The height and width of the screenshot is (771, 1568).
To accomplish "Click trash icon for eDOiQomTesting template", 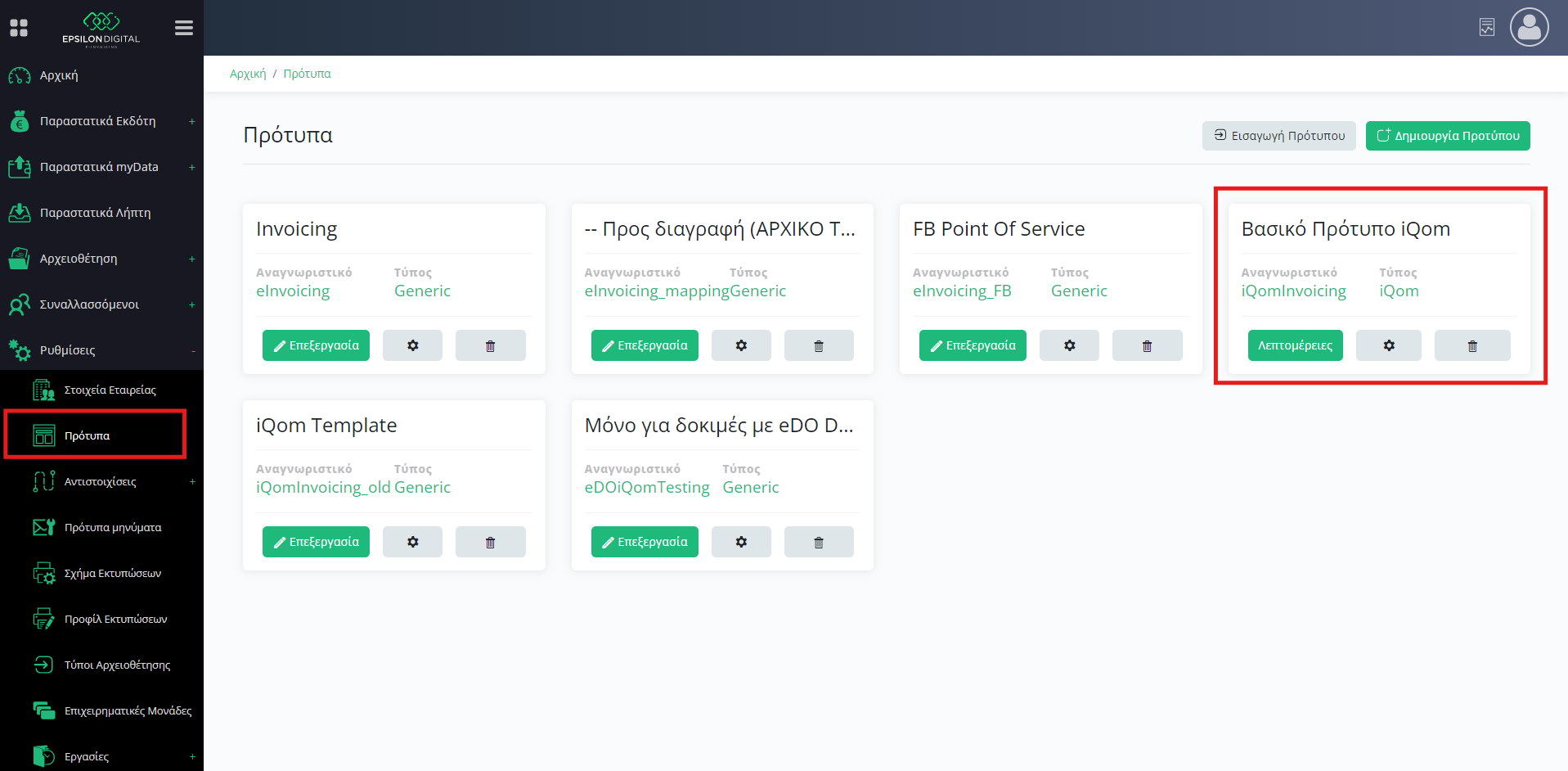I will 818,542.
